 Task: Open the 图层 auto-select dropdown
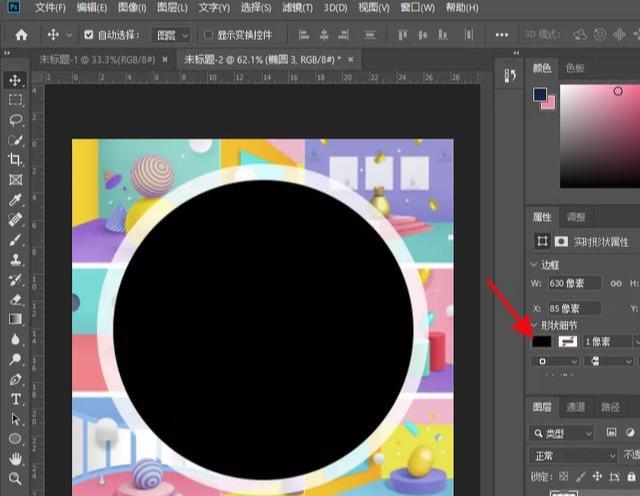pyautogui.click(x=171, y=35)
